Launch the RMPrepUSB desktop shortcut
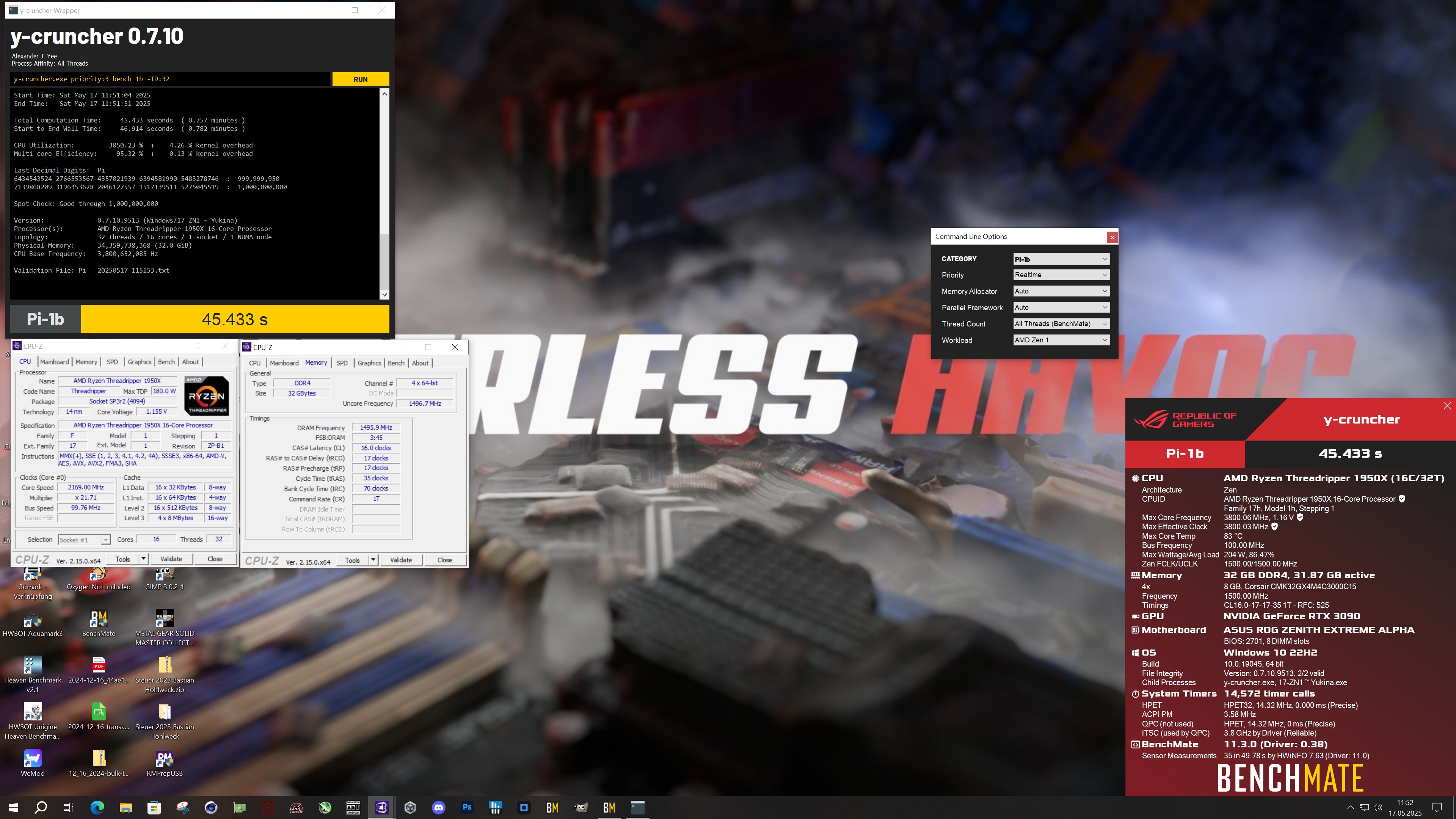 (x=165, y=764)
